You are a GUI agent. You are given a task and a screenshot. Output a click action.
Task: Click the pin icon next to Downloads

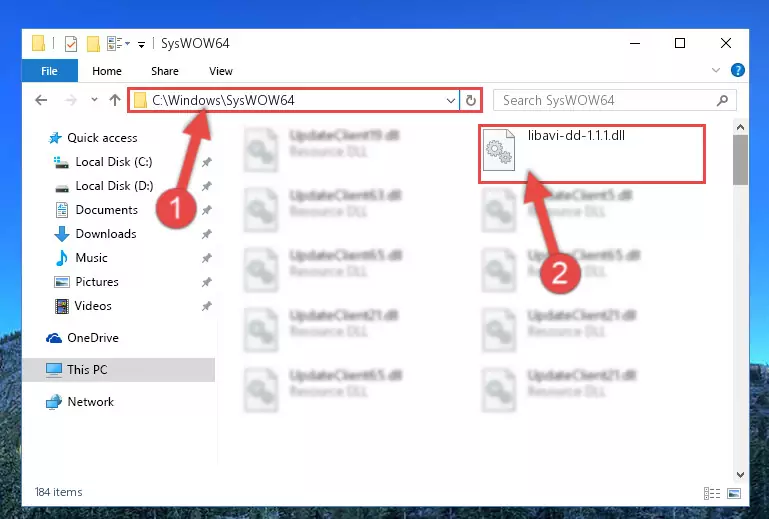(207, 234)
